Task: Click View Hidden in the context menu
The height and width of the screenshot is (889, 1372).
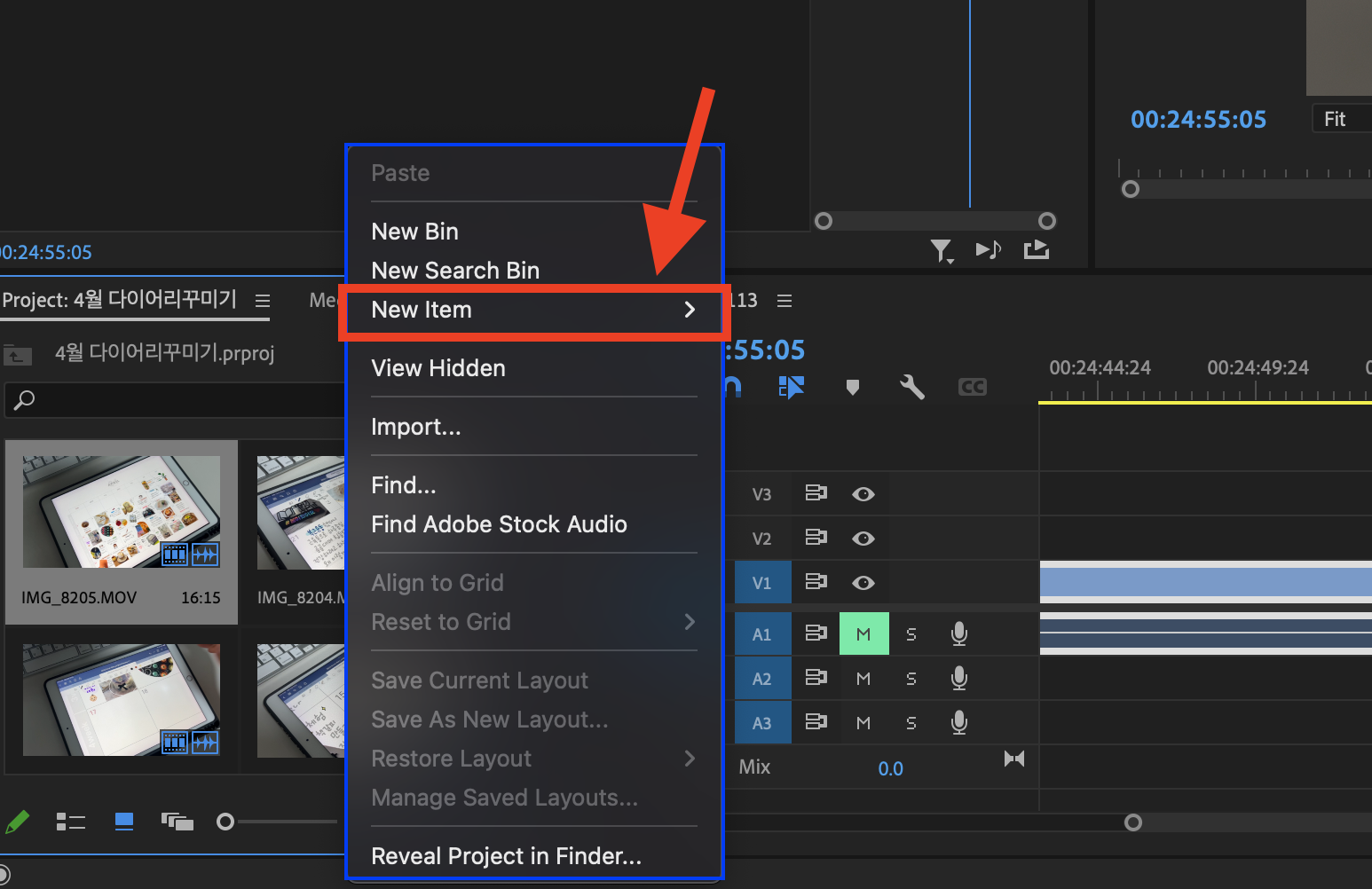Action: (438, 368)
